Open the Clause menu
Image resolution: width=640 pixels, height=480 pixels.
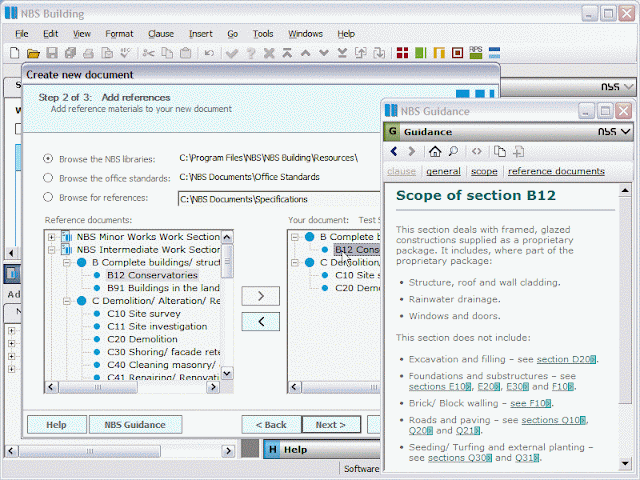point(161,34)
